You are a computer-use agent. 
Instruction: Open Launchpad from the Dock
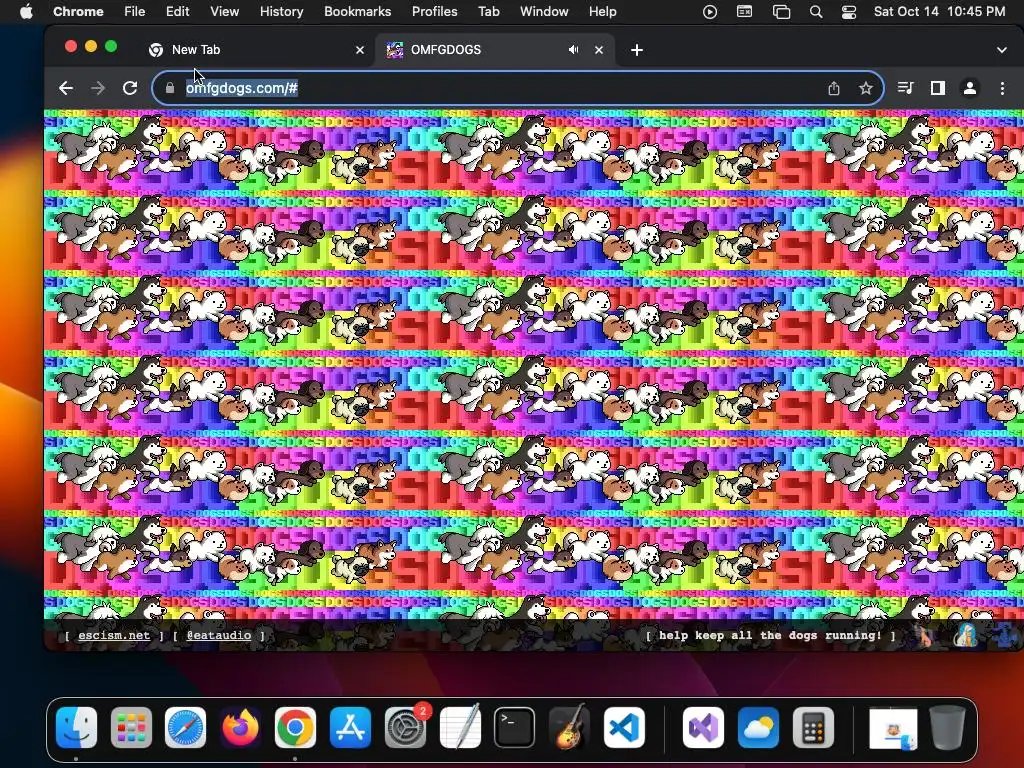point(131,728)
